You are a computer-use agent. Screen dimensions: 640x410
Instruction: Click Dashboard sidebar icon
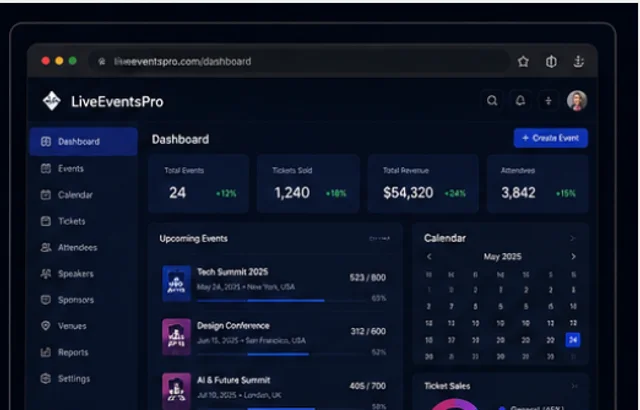click(x=46, y=142)
